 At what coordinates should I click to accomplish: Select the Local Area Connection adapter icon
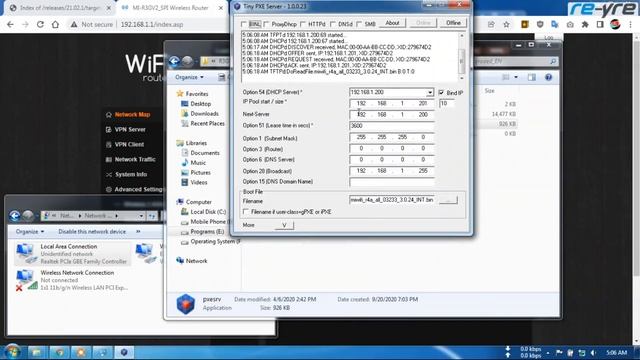point(26,253)
